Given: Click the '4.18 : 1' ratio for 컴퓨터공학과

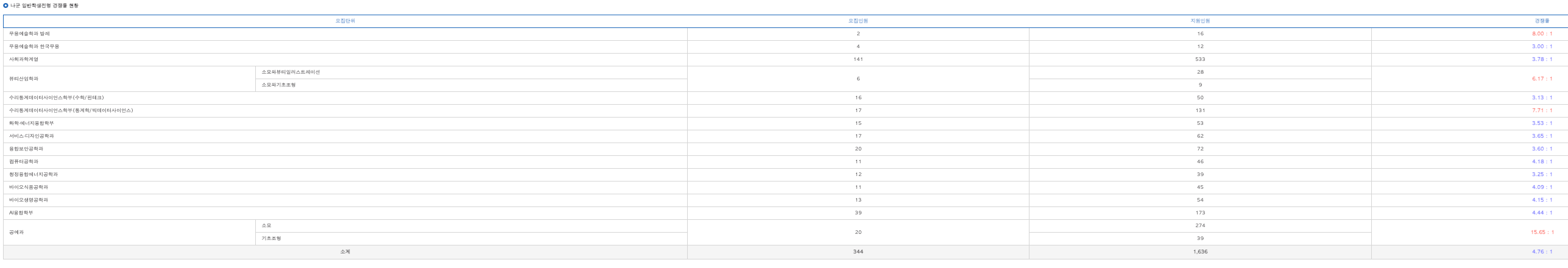Looking at the screenshot, I should coord(1542,161).
